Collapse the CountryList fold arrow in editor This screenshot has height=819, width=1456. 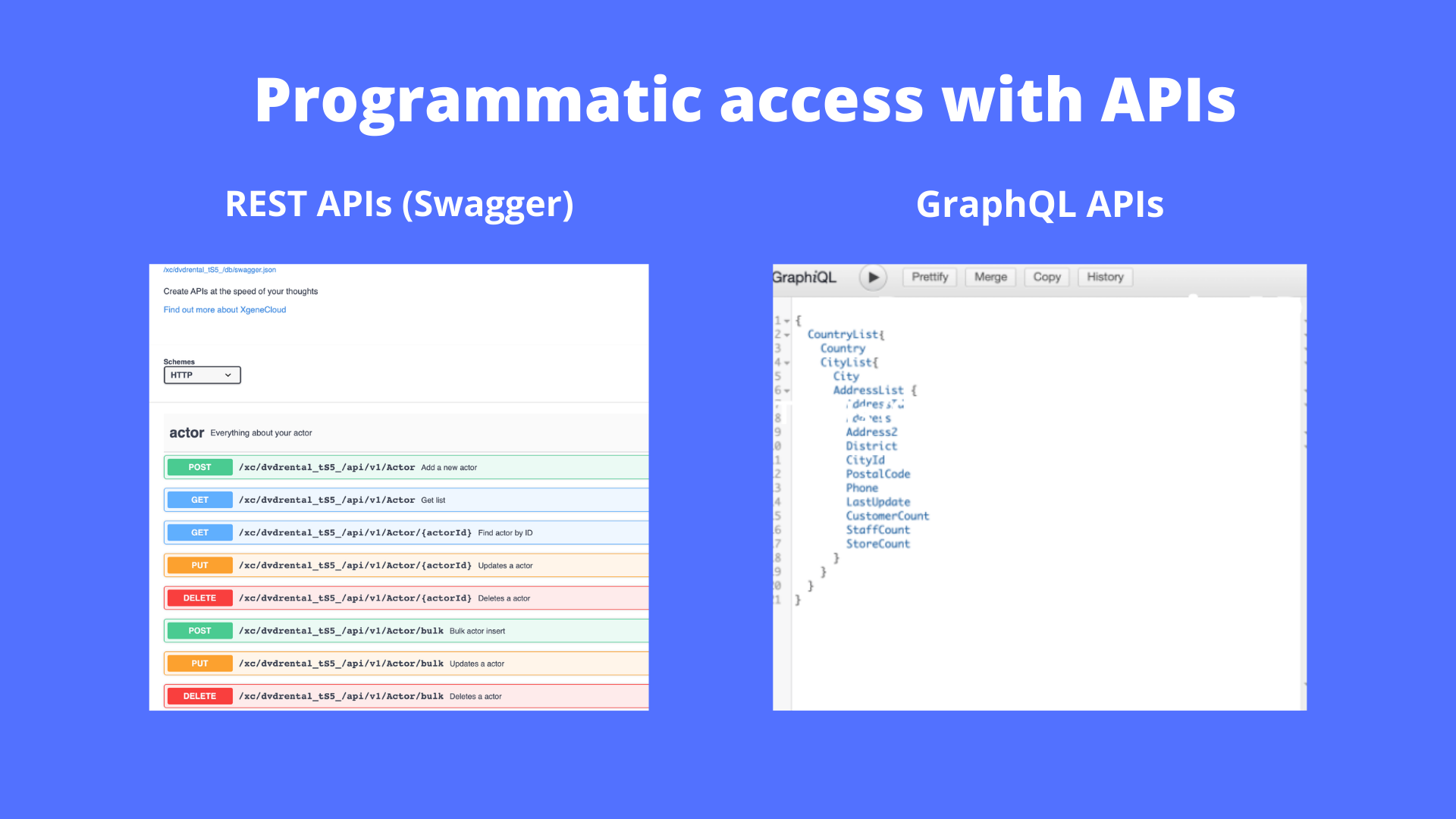point(787,335)
